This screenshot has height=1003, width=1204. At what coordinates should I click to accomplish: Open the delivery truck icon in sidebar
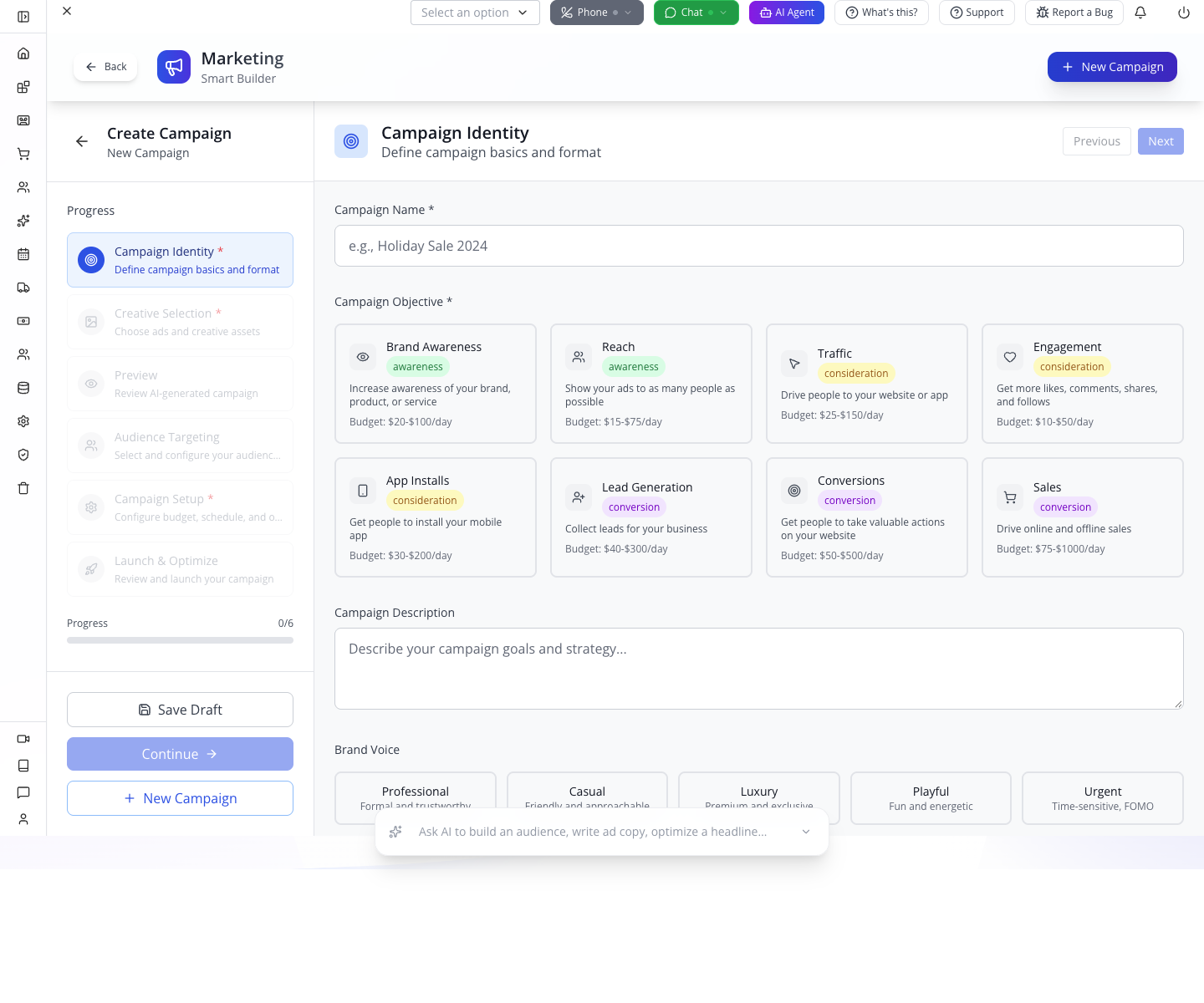(x=23, y=288)
